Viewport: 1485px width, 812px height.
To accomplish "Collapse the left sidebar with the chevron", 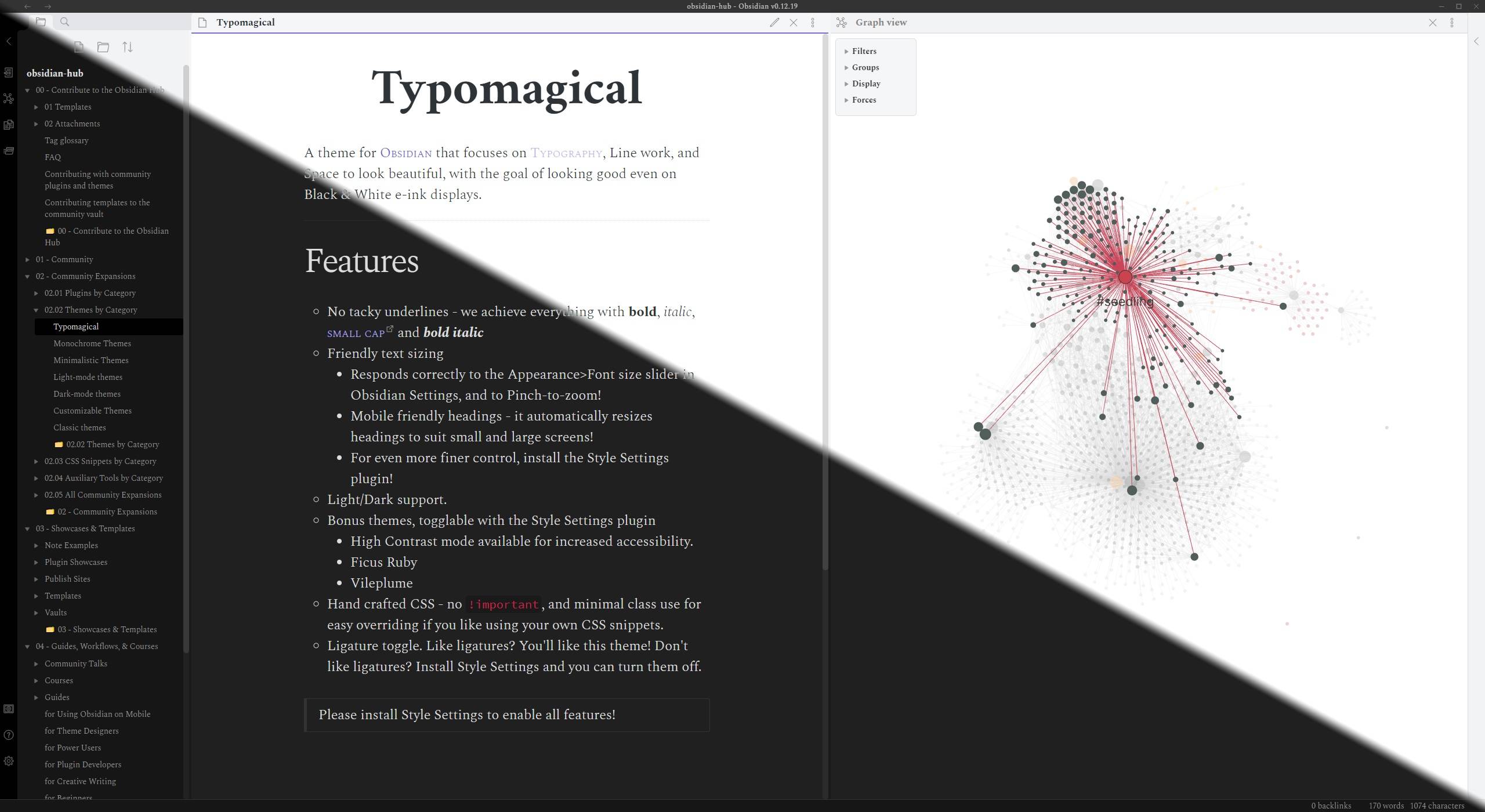I will 8,41.
